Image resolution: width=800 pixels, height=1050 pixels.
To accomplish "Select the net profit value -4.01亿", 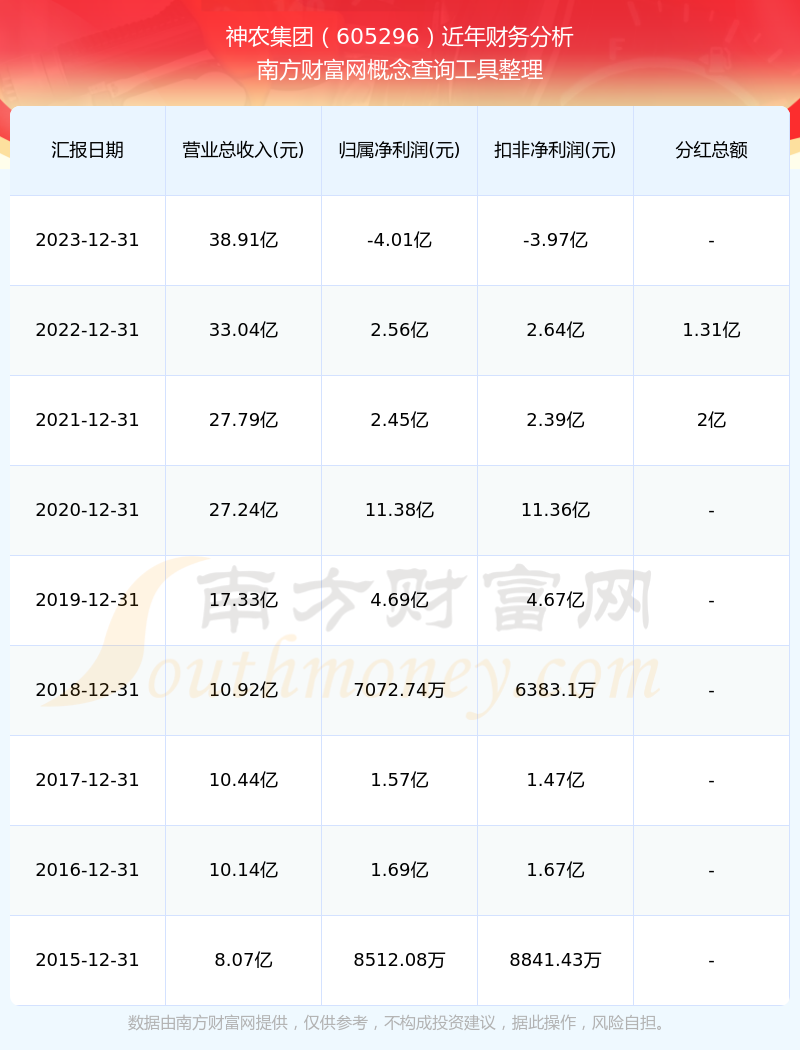I will coord(399,240).
